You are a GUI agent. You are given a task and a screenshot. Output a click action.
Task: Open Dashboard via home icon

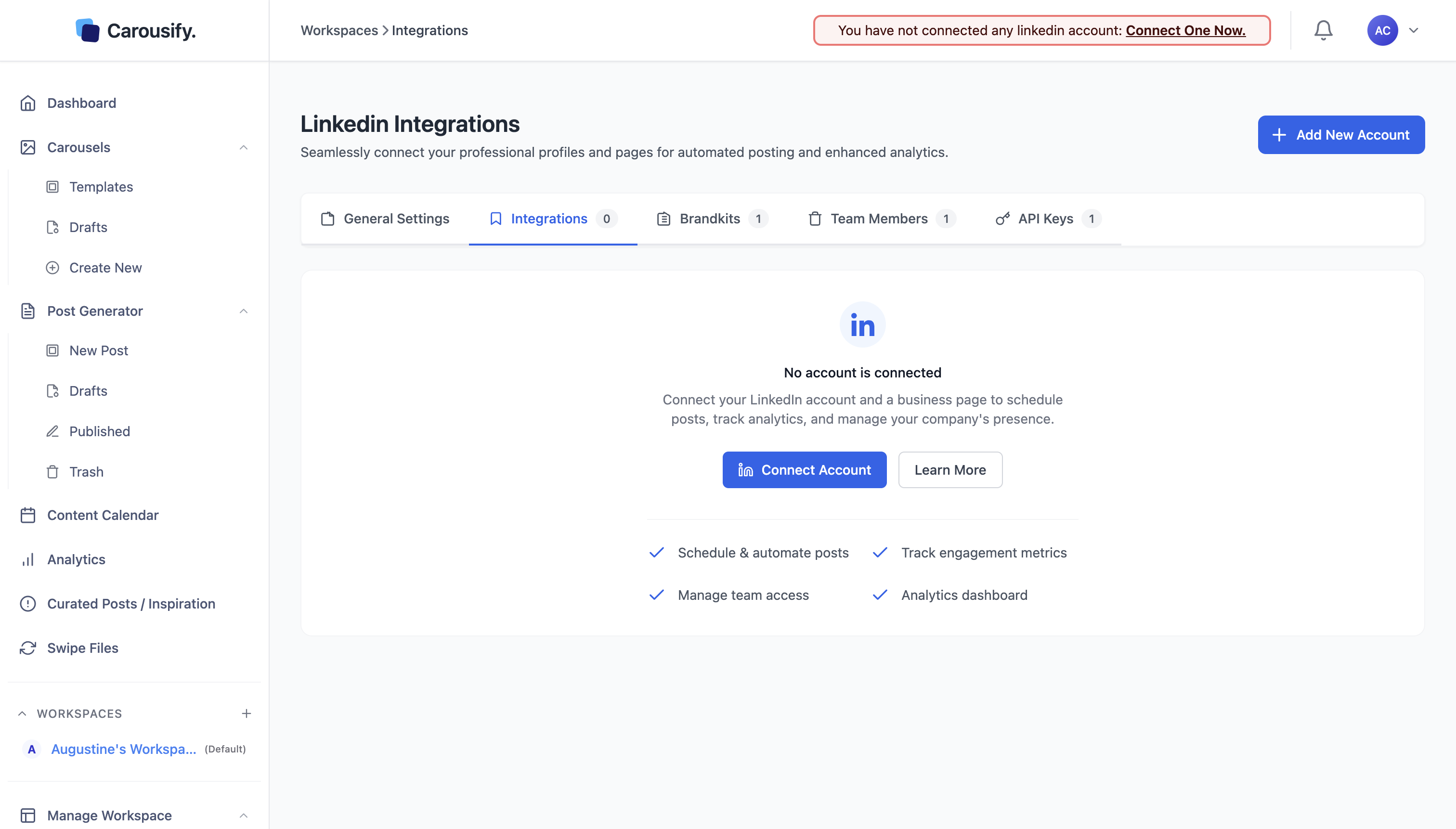[x=28, y=103]
